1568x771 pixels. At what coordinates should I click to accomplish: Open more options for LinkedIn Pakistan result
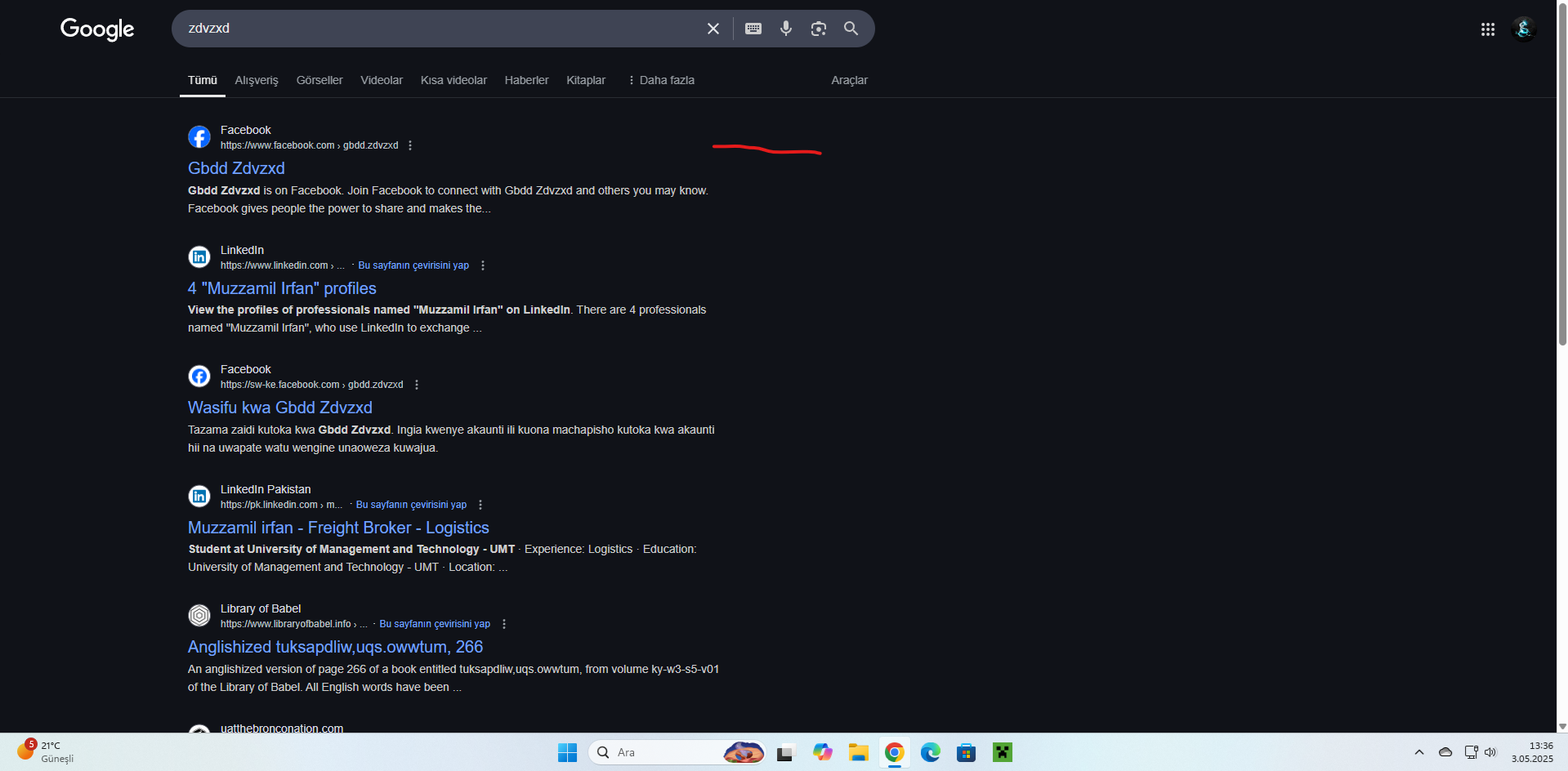(480, 505)
